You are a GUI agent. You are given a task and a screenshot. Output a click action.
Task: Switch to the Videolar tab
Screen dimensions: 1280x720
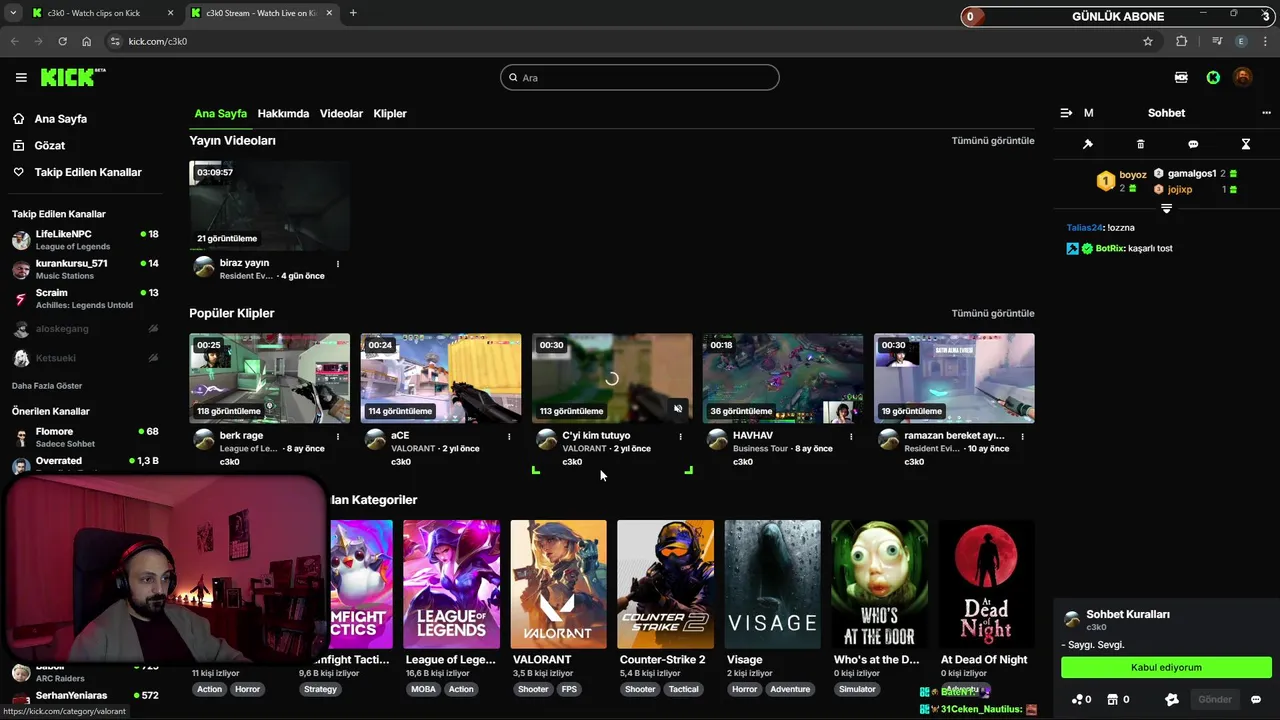(341, 113)
